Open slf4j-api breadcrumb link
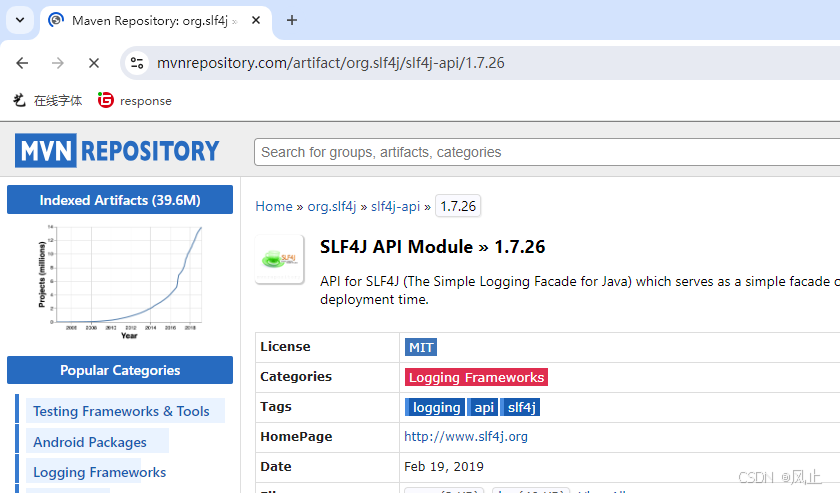840x493 pixels. (x=395, y=206)
